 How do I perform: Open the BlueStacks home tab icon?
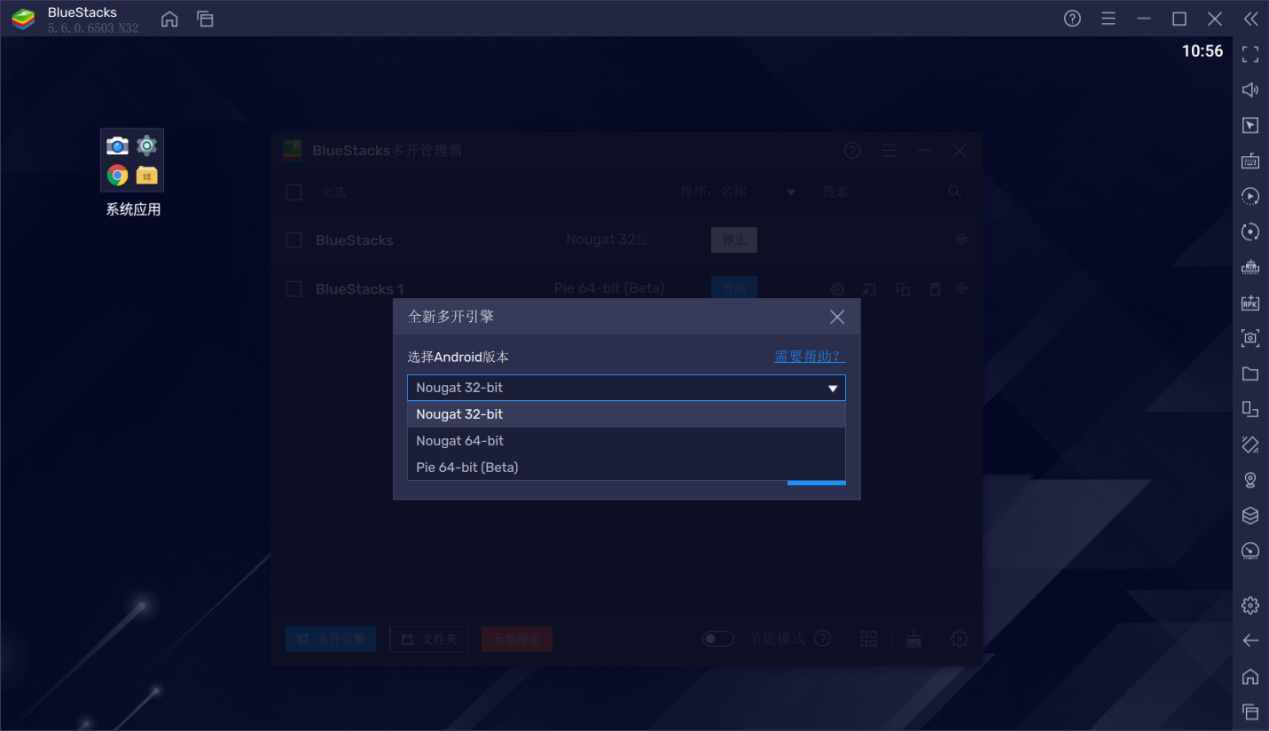[x=170, y=19]
